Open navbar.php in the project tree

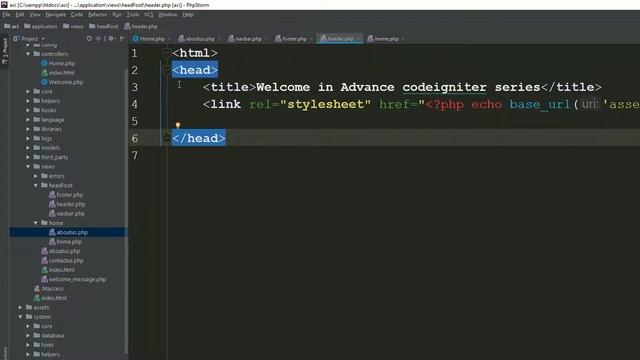pos(67,213)
